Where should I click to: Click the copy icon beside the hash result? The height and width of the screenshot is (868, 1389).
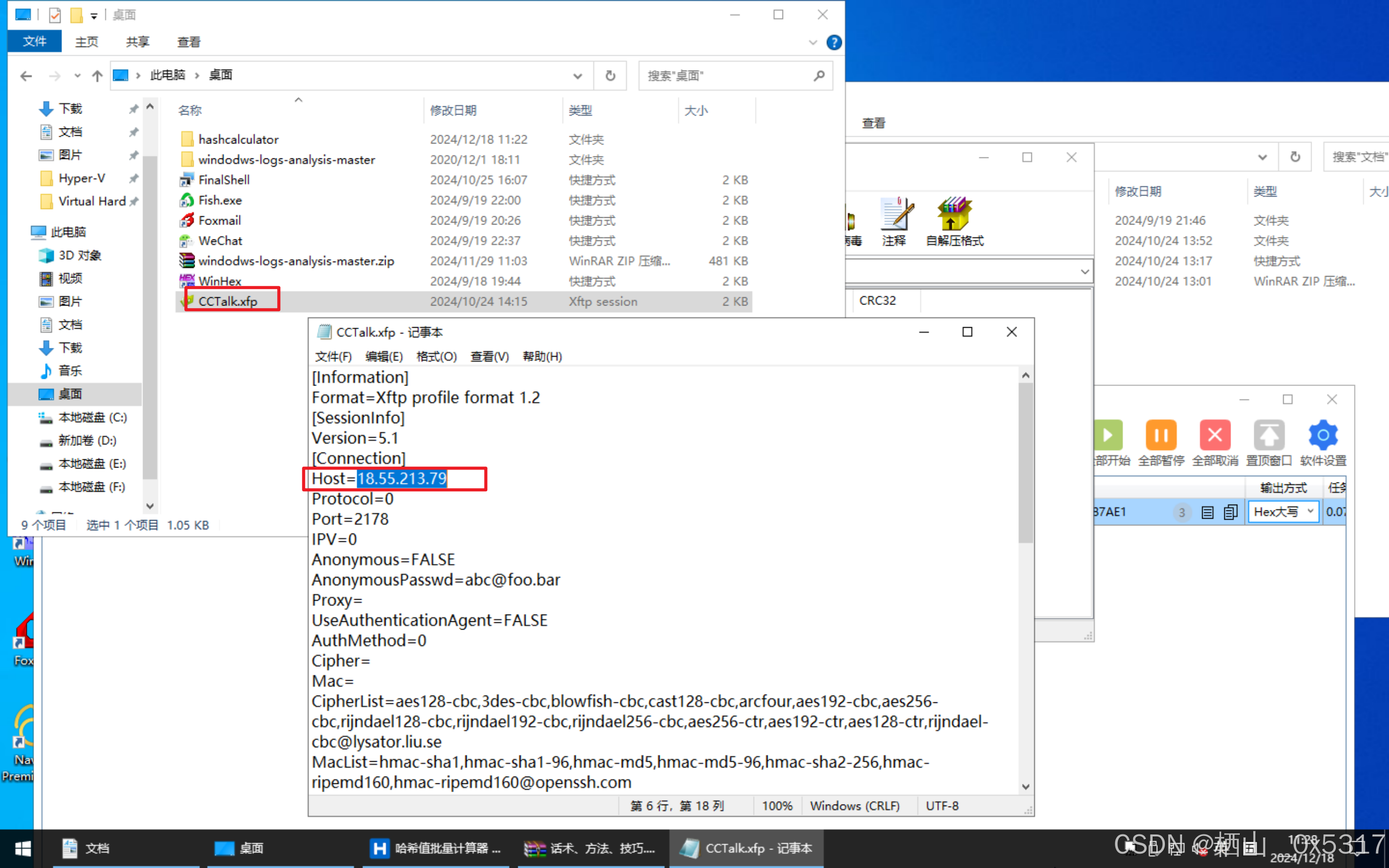[1230, 512]
